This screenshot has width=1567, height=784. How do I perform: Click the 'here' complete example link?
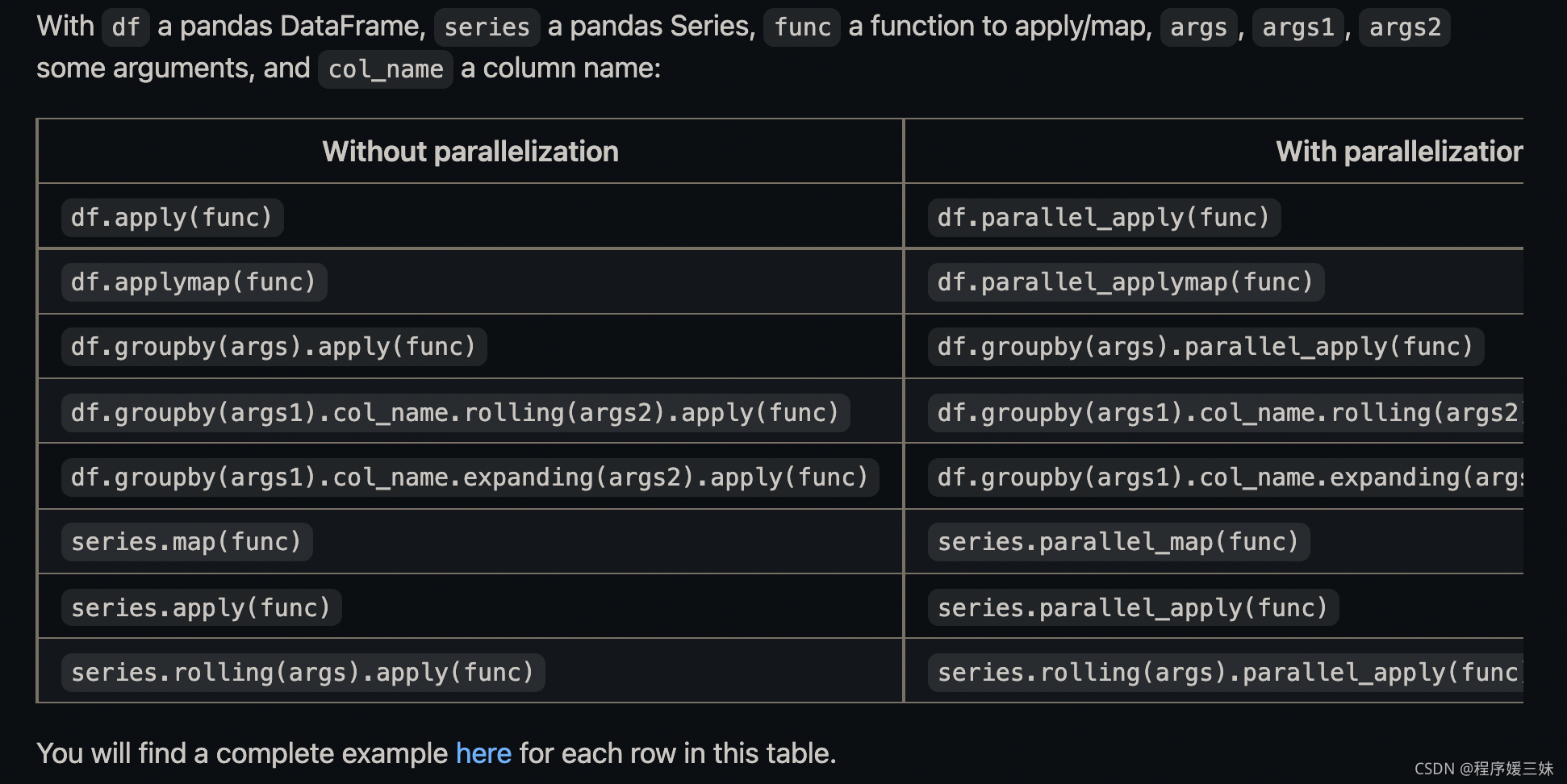click(x=483, y=753)
